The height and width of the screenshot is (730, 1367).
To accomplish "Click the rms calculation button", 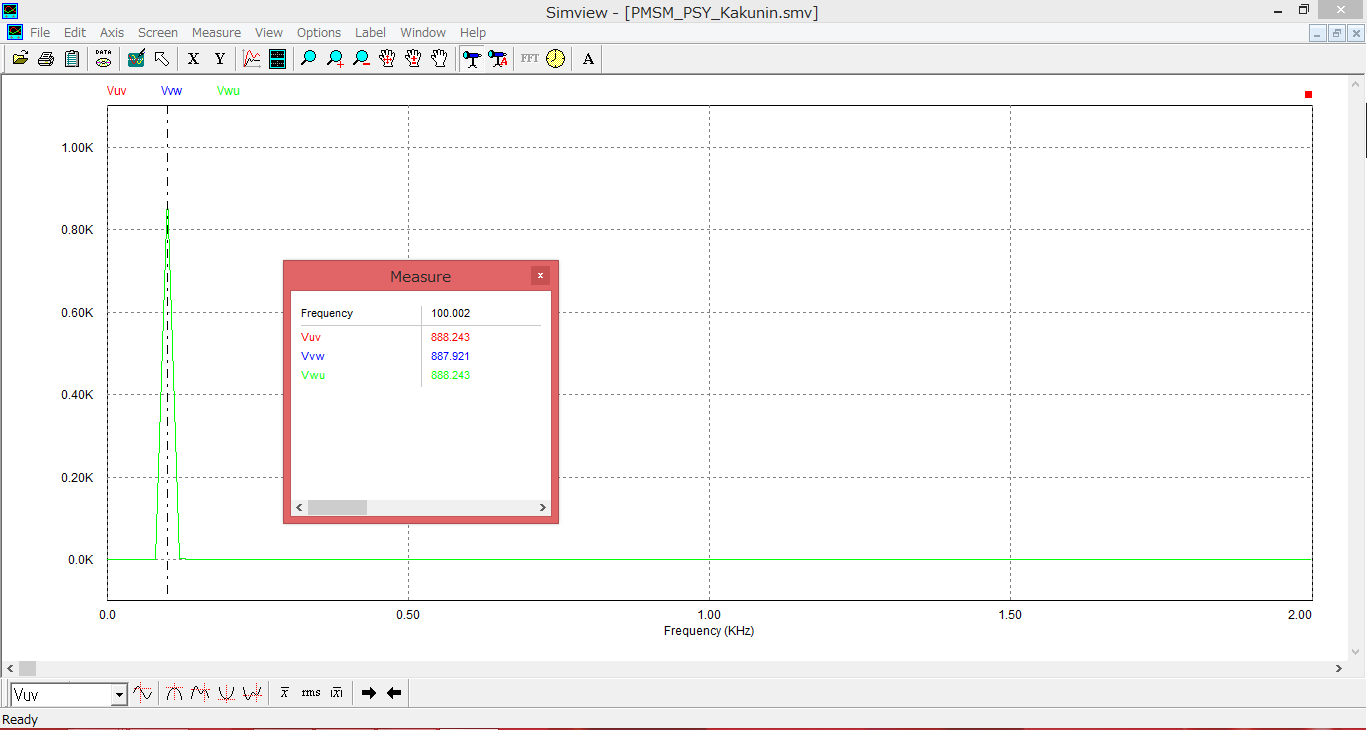I will [x=311, y=693].
